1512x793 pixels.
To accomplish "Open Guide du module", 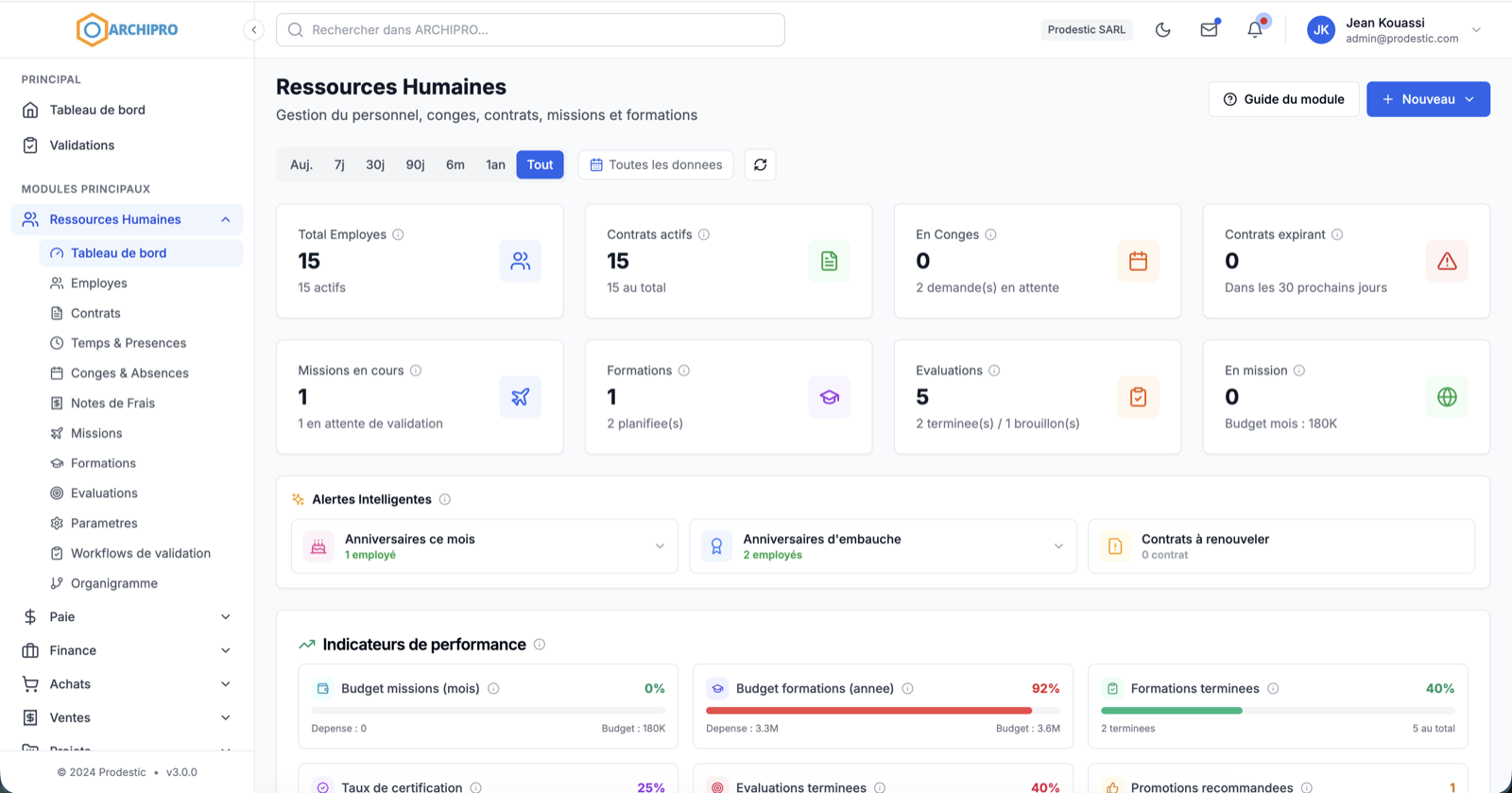I will coord(1283,99).
